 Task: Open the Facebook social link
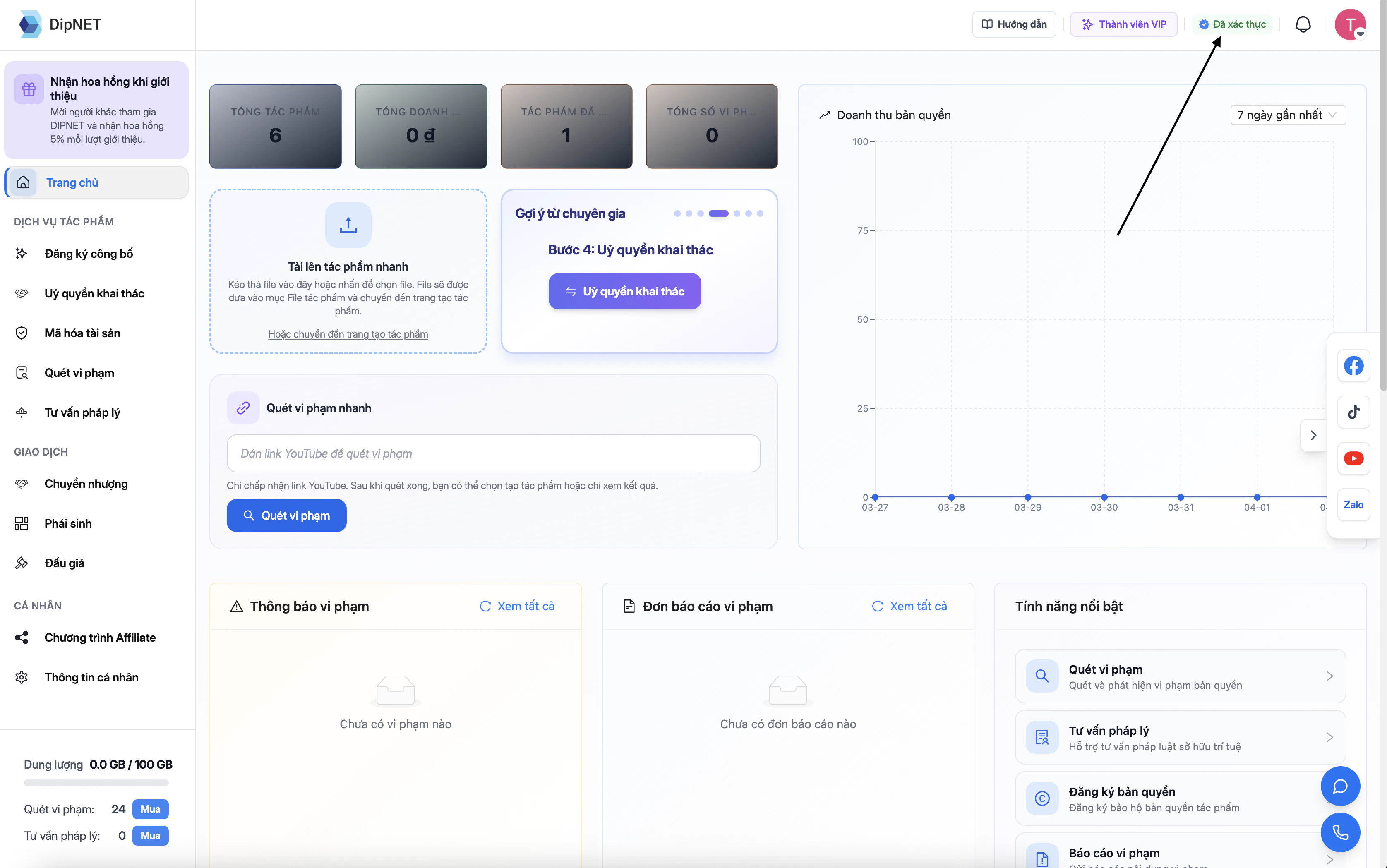coord(1354,366)
